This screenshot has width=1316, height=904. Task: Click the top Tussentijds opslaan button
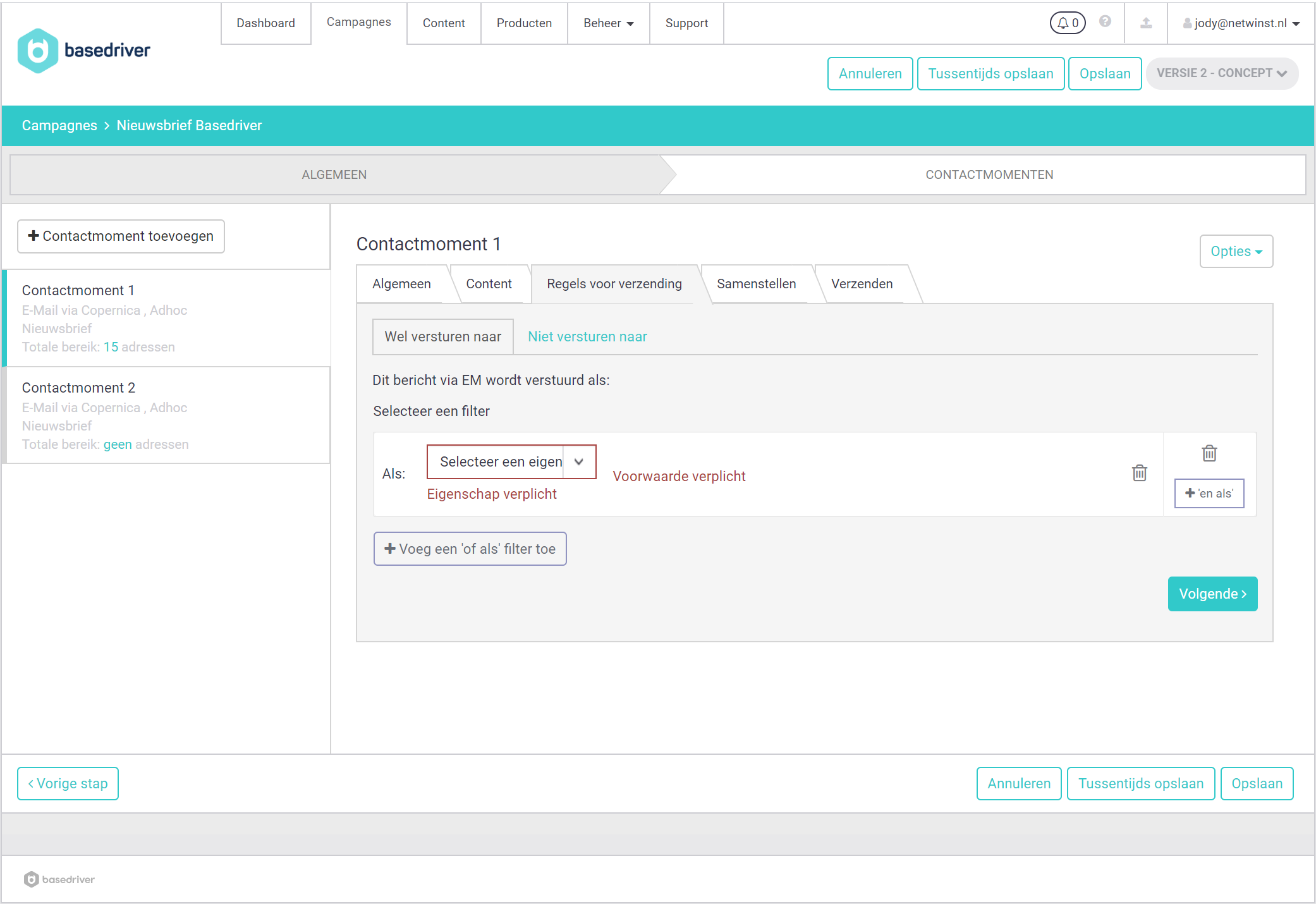(990, 74)
